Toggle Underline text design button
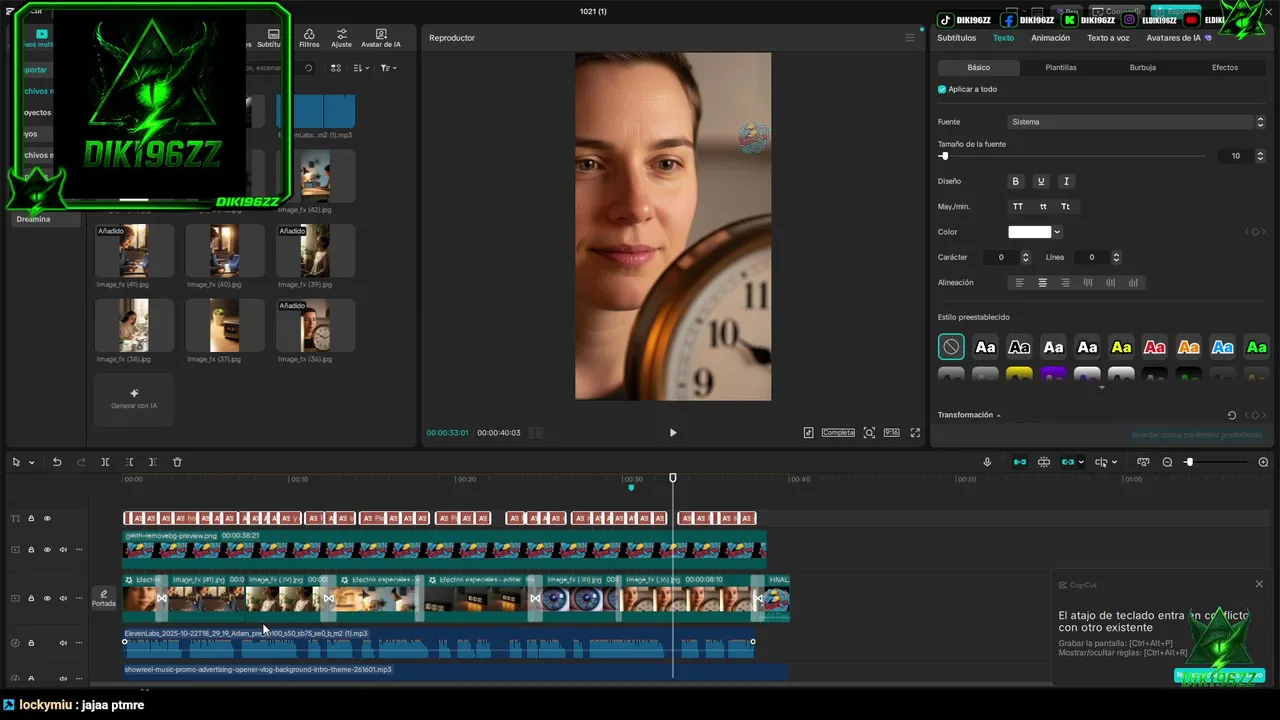This screenshot has width=1280, height=720. [1041, 181]
